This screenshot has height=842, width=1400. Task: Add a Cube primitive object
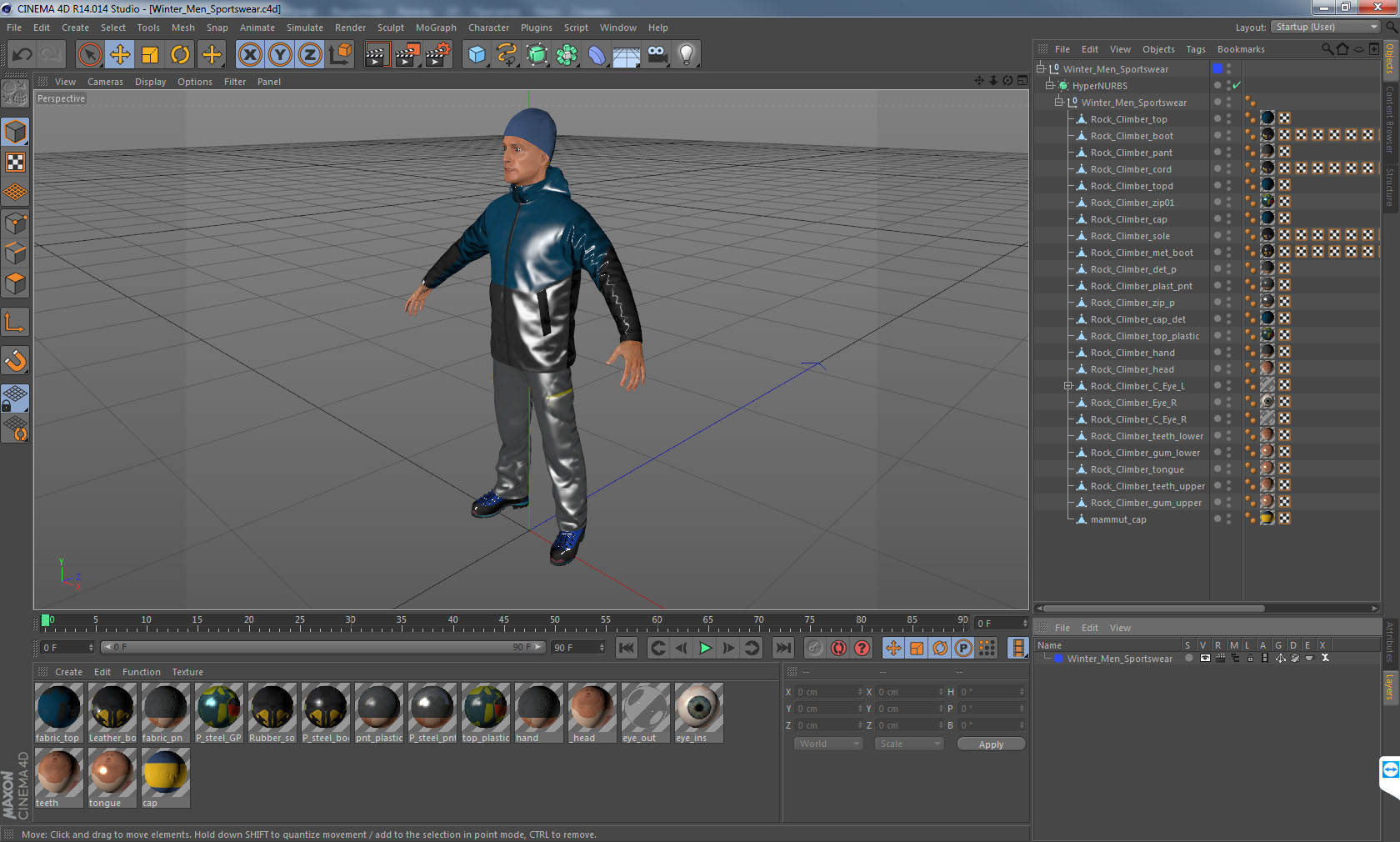[477, 55]
